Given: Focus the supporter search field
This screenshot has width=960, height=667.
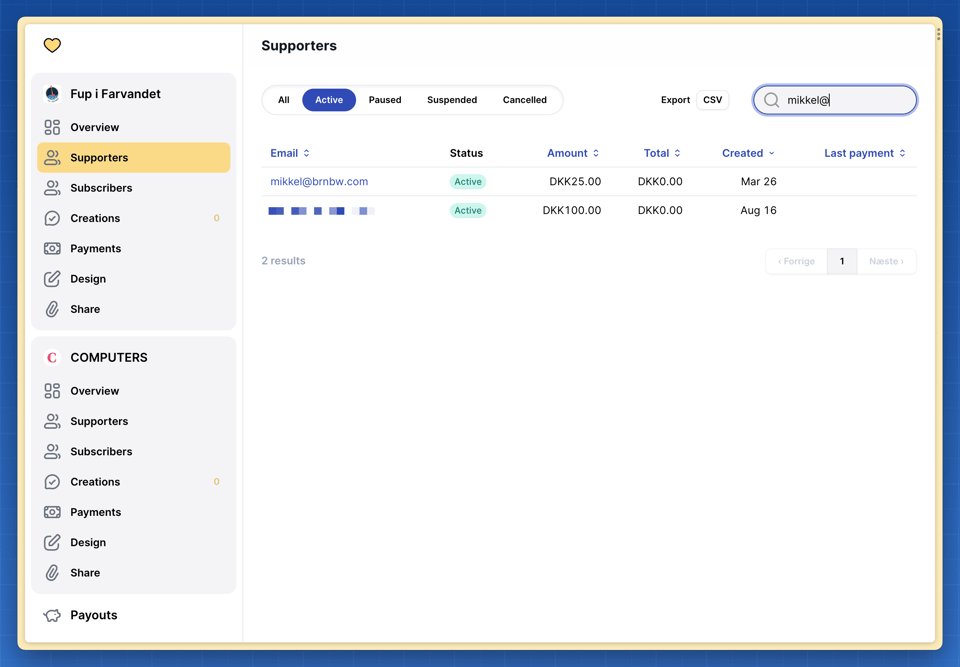Looking at the screenshot, I should point(835,100).
